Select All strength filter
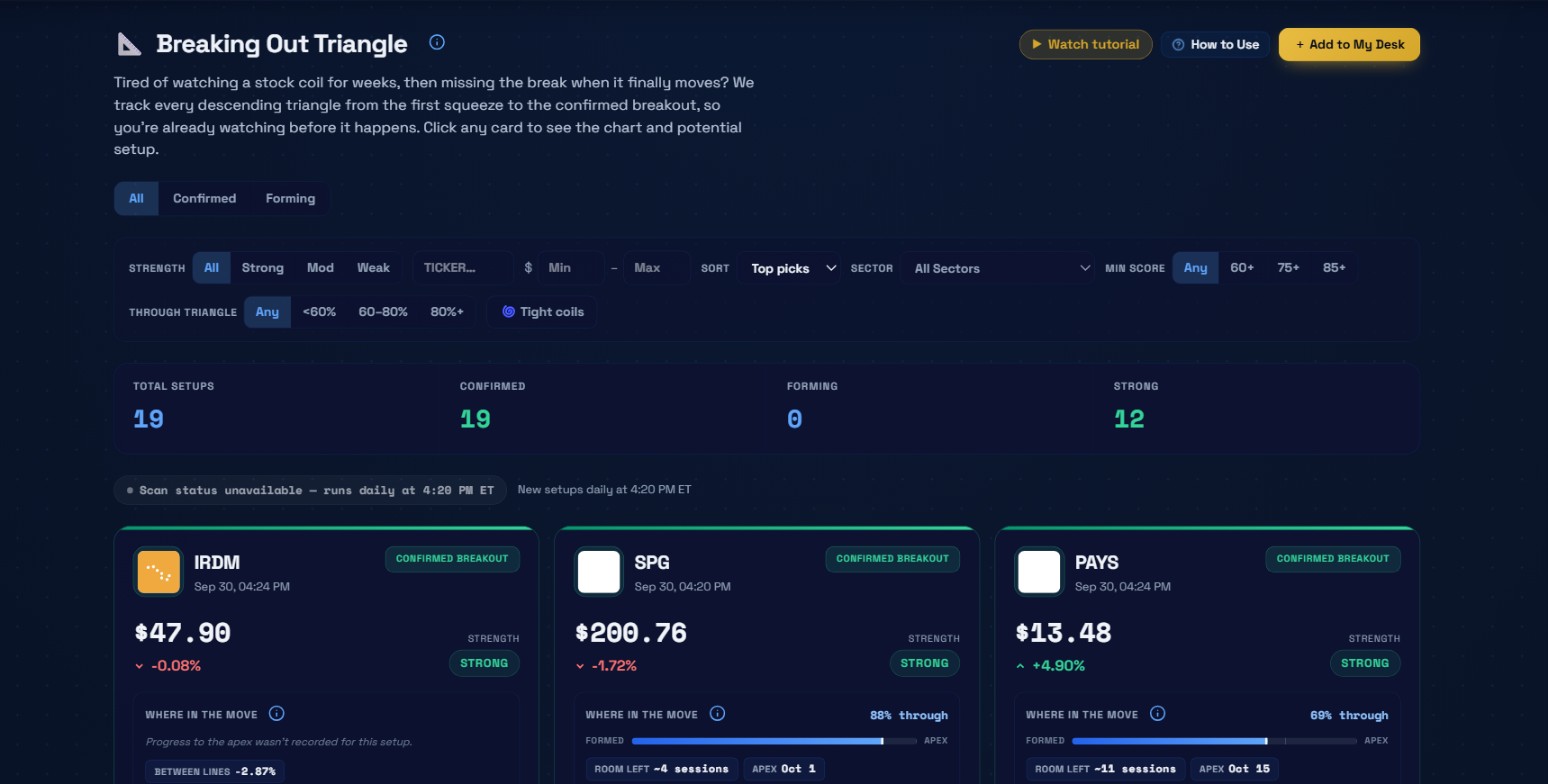Image resolution: width=1548 pixels, height=784 pixels. pyautogui.click(x=211, y=268)
